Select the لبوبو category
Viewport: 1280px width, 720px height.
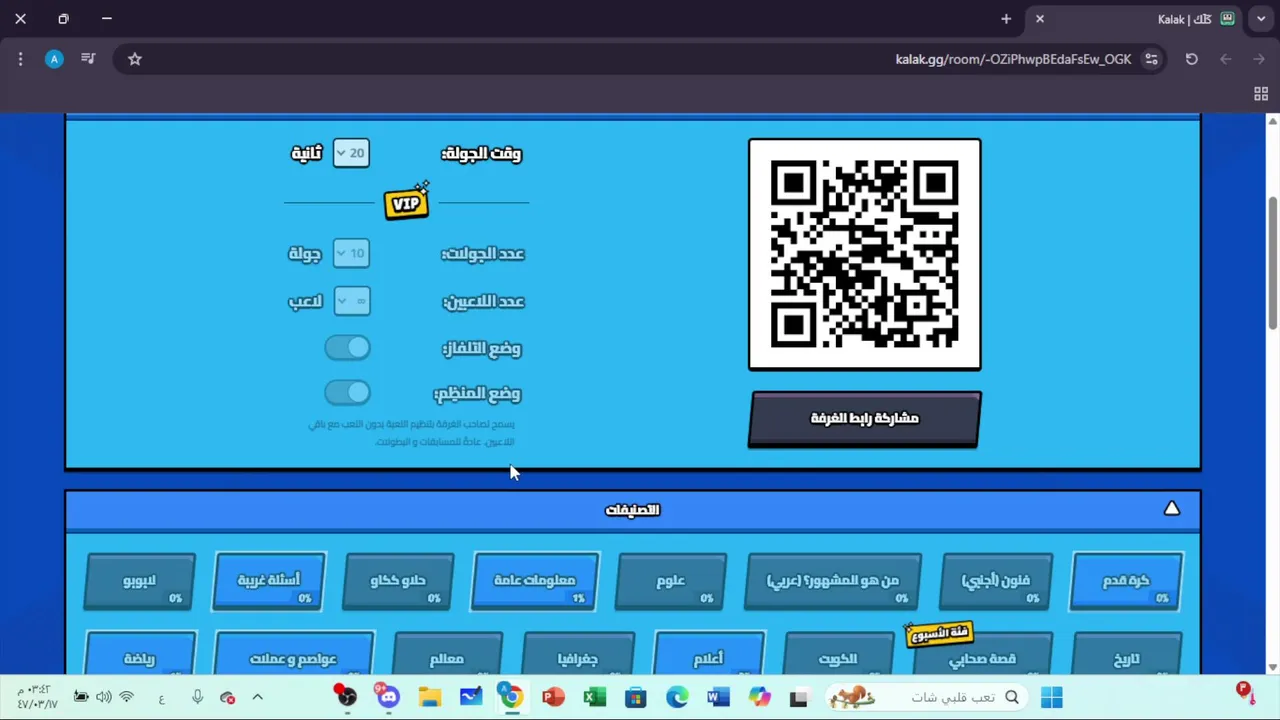click(x=140, y=581)
